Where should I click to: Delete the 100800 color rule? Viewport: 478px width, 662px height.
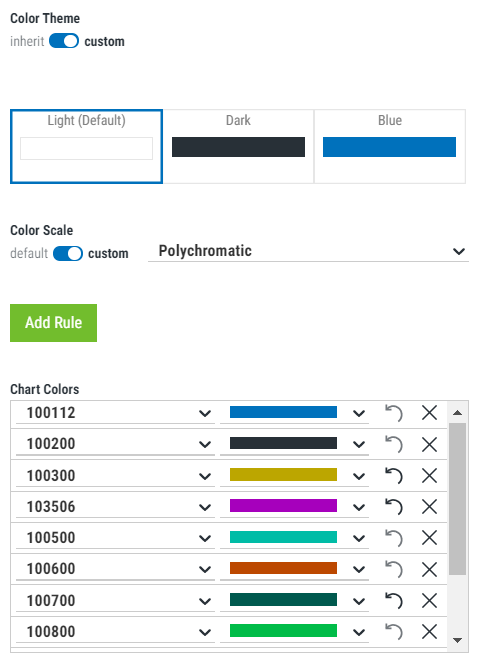coord(429,632)
